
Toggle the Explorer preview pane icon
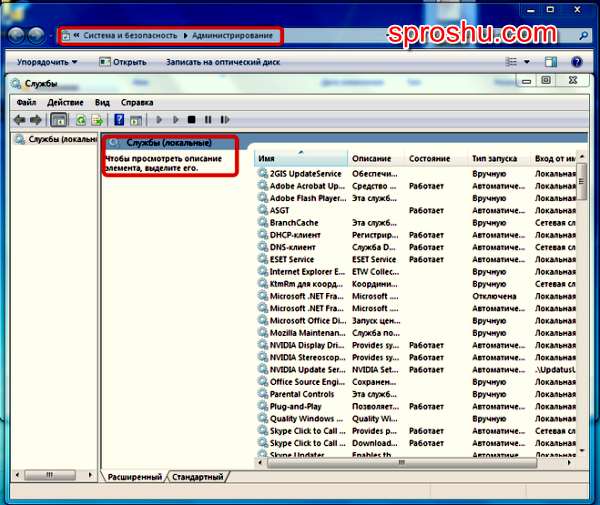551,62
